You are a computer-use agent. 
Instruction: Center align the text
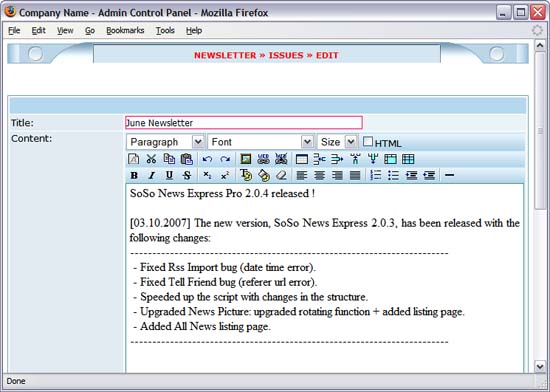(320, 175)
